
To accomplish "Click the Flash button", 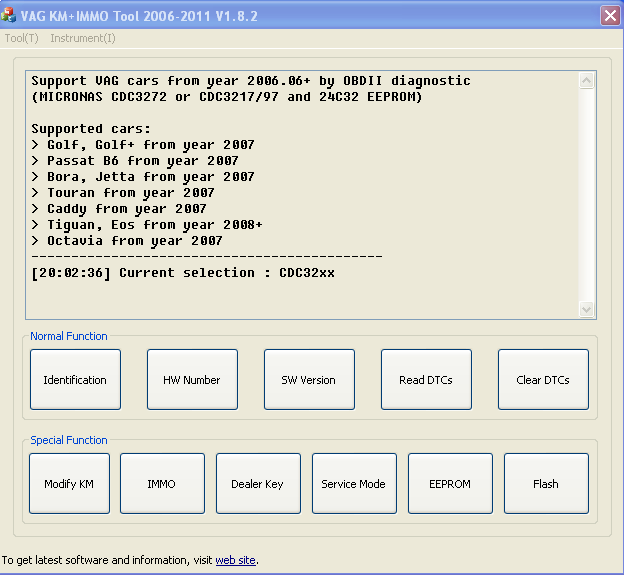I will click(546, 483).
